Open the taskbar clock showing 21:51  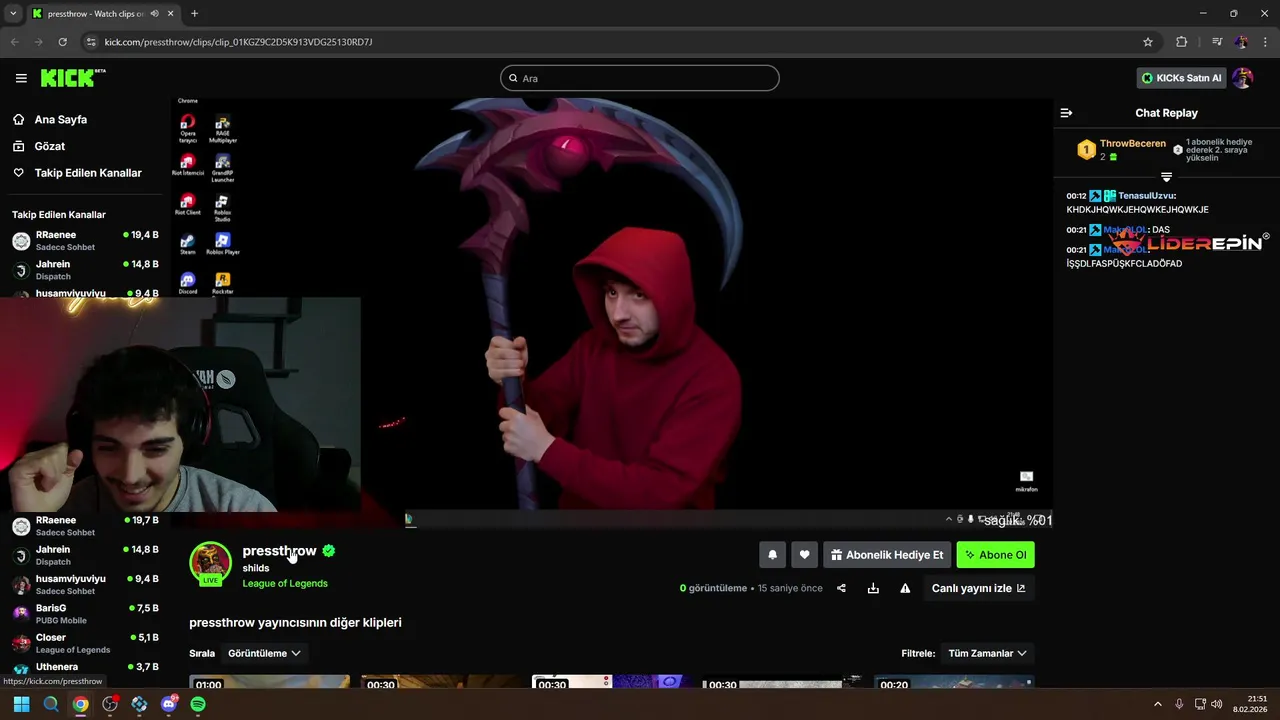click(1250, 704)
